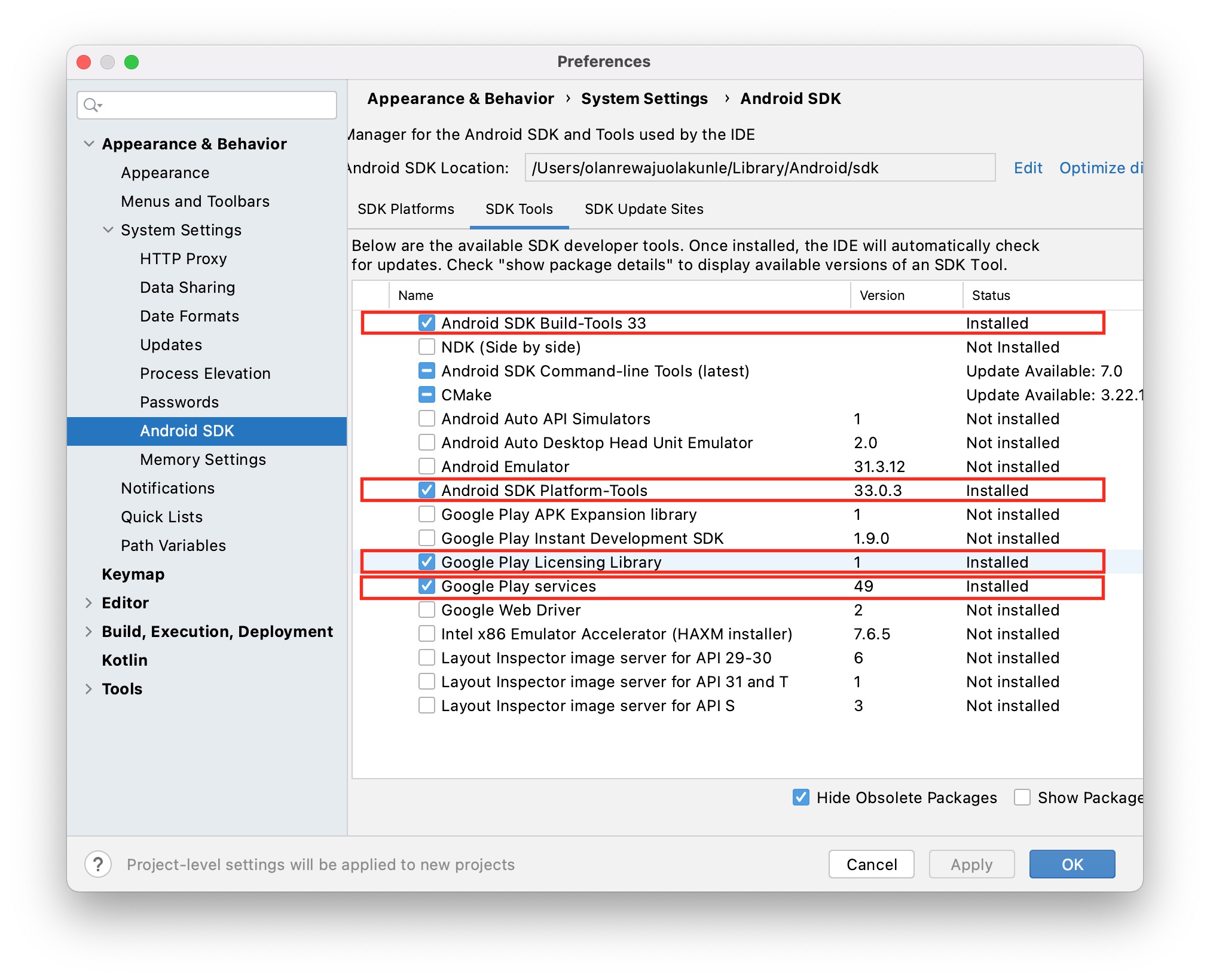Click the help question mark icon
This screenshot has height=980, width=1210.
coord(98,864)
